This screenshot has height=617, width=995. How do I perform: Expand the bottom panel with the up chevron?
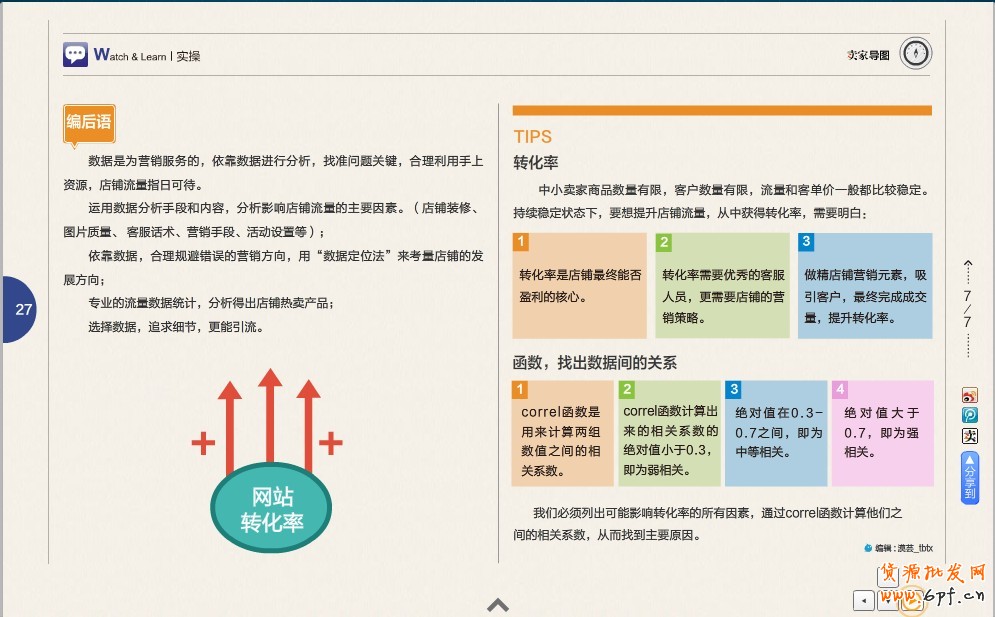pos(497,604)
